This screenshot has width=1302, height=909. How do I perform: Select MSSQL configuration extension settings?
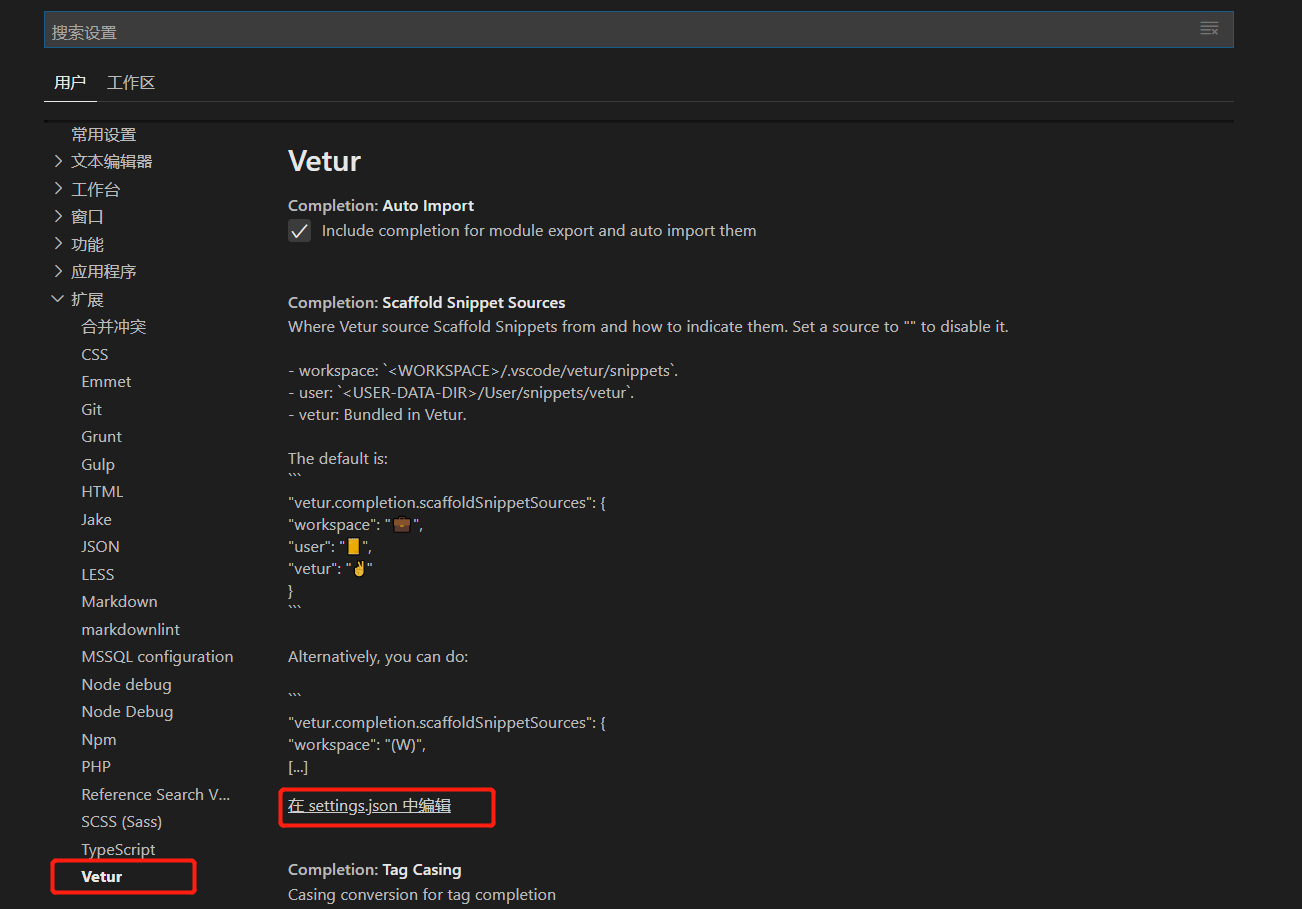coord(157,656)
